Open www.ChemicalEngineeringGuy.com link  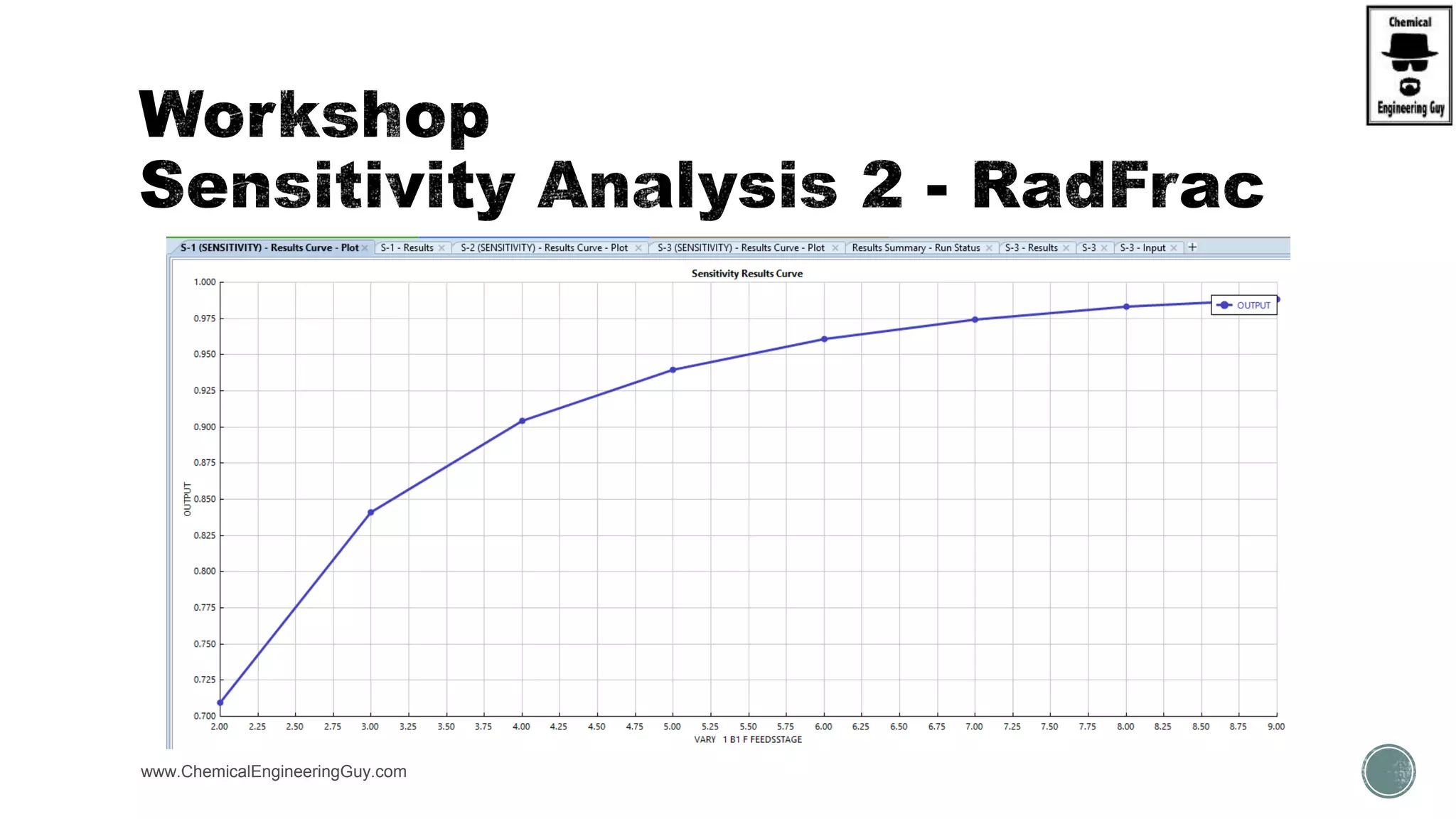coord(274,772)
